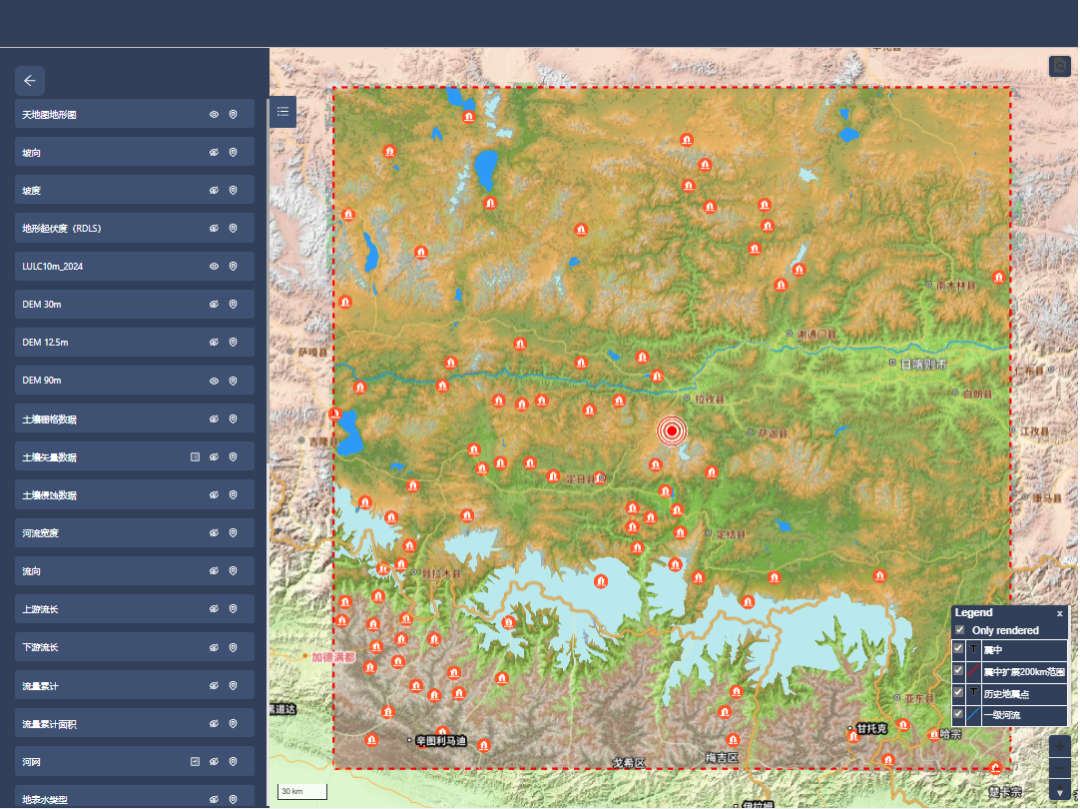Uncheck the Only rendered checkbox
The width and height of the screenshot is (1080, 809).
(x=960, y=630)
